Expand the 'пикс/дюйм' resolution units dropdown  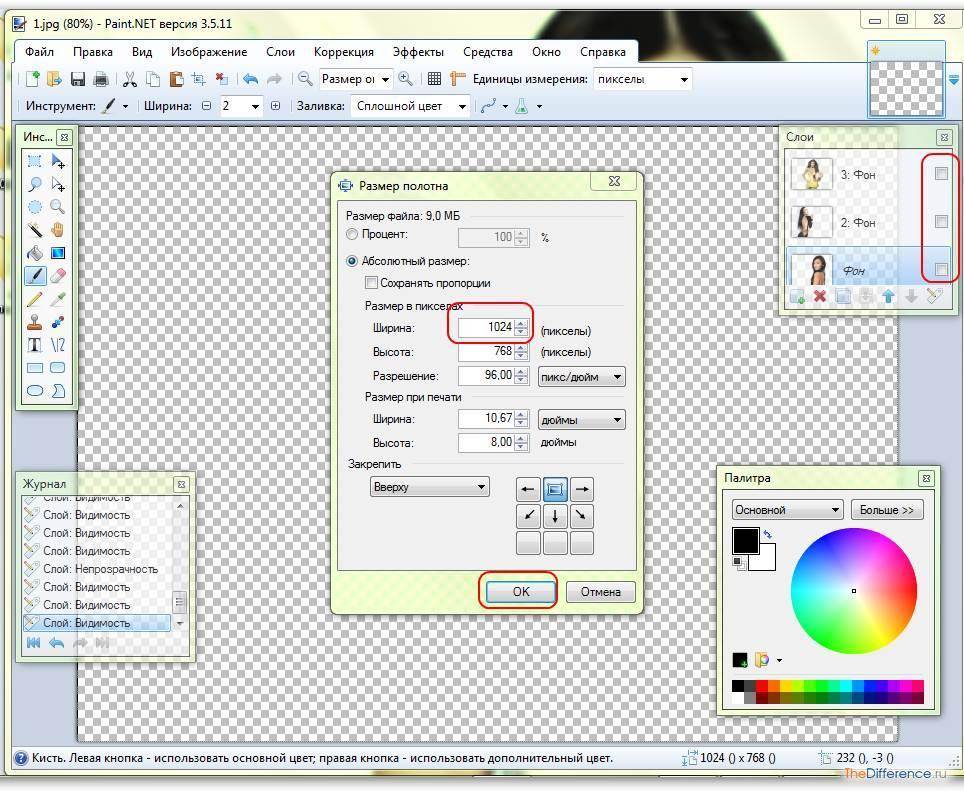(x=581, y=377)
